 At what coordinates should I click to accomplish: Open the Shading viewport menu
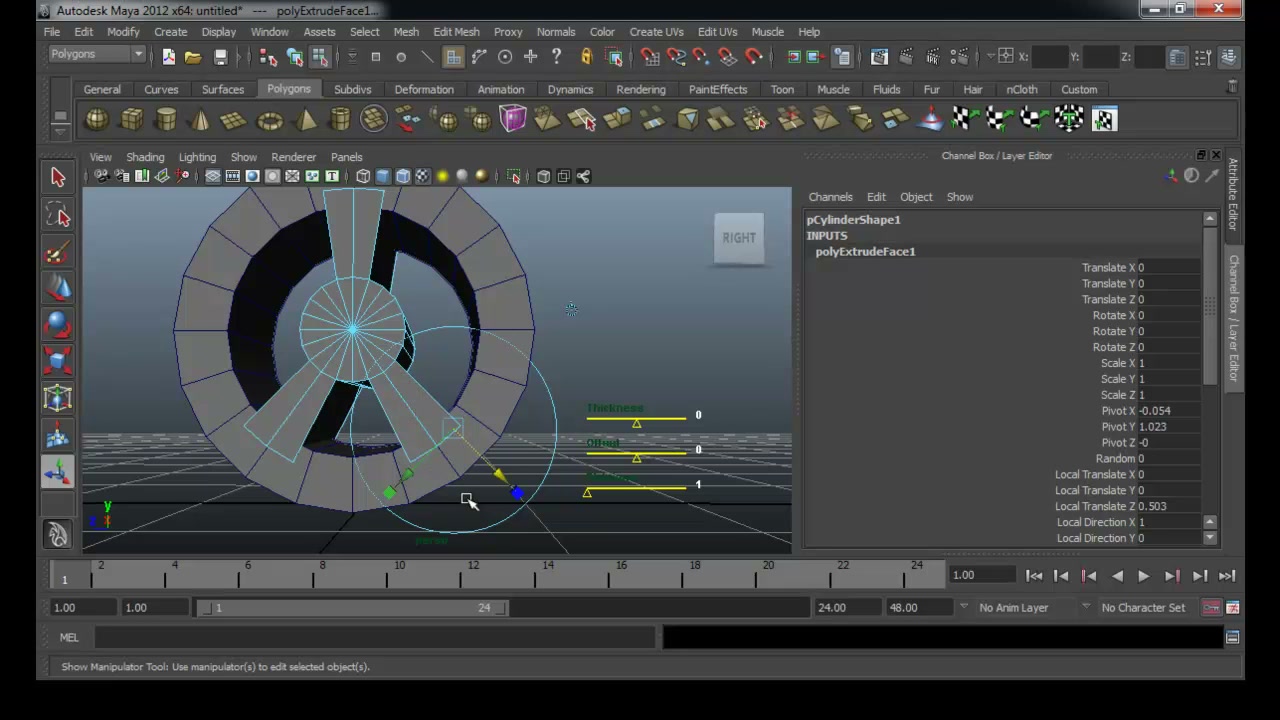pos(145,157)
